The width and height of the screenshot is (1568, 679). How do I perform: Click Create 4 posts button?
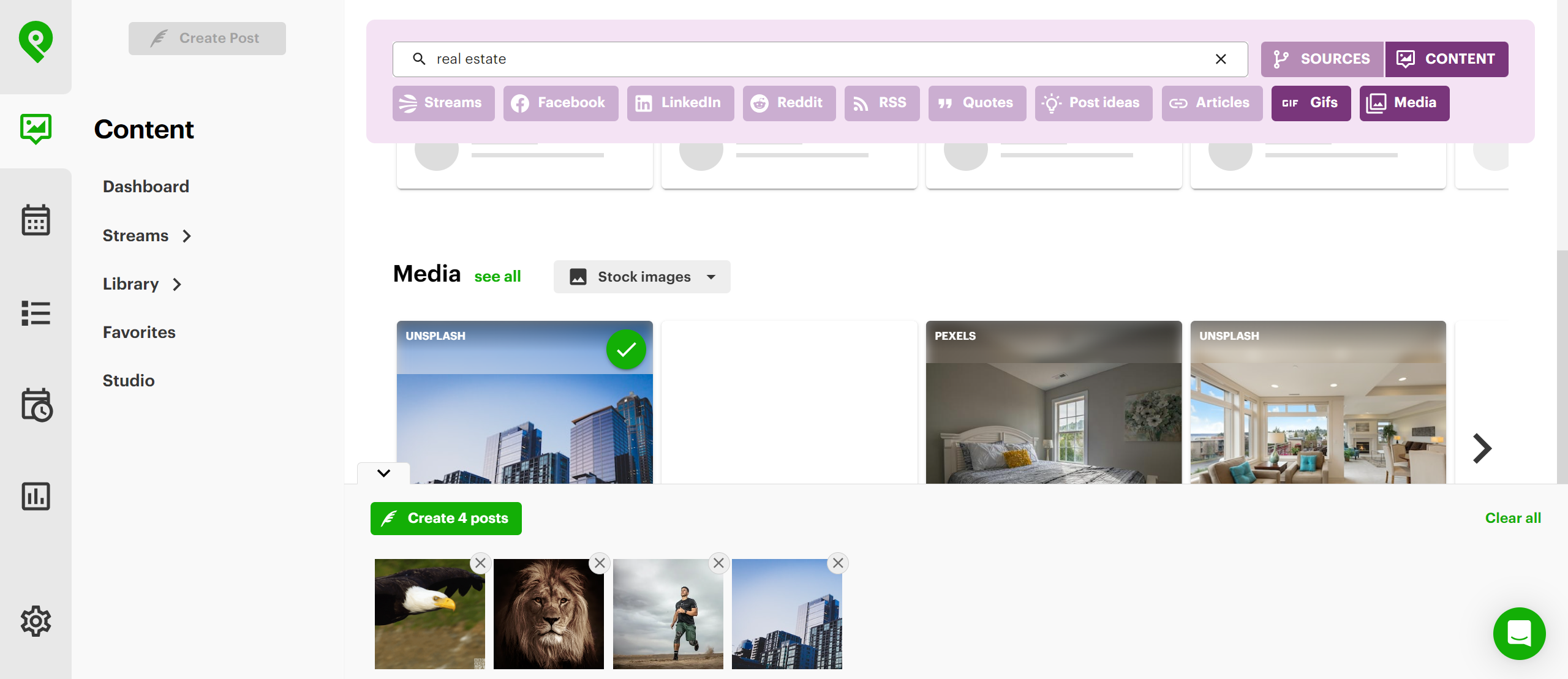[446, 518]
